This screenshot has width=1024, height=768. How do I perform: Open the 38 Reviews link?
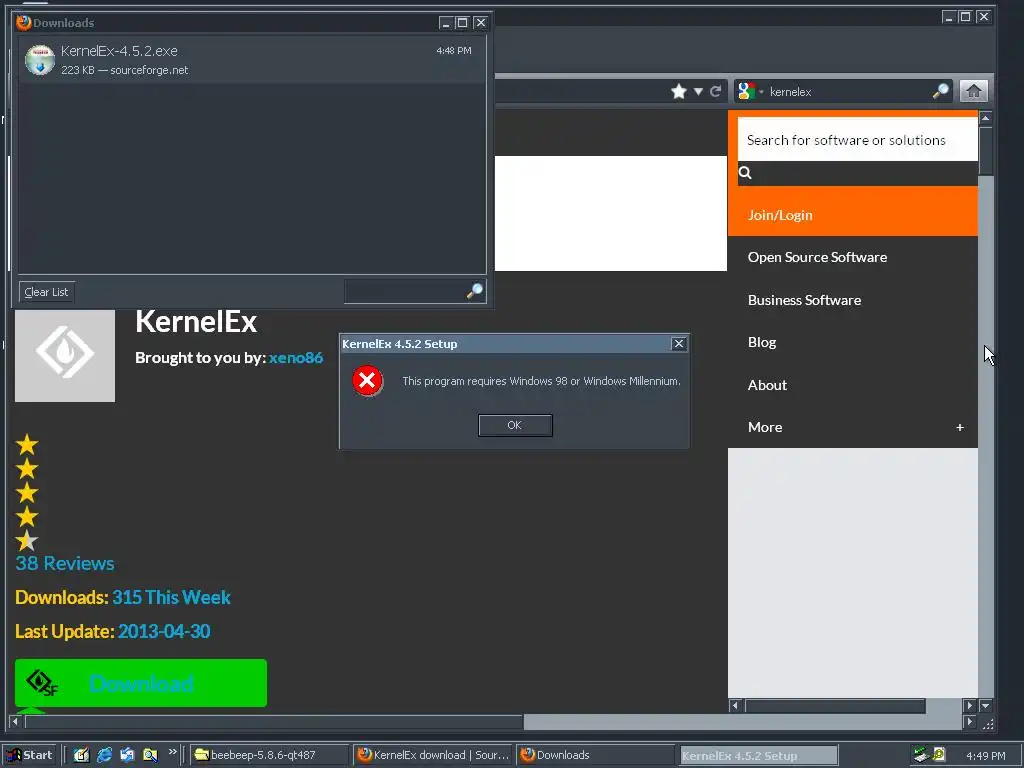tap(65, 563)
